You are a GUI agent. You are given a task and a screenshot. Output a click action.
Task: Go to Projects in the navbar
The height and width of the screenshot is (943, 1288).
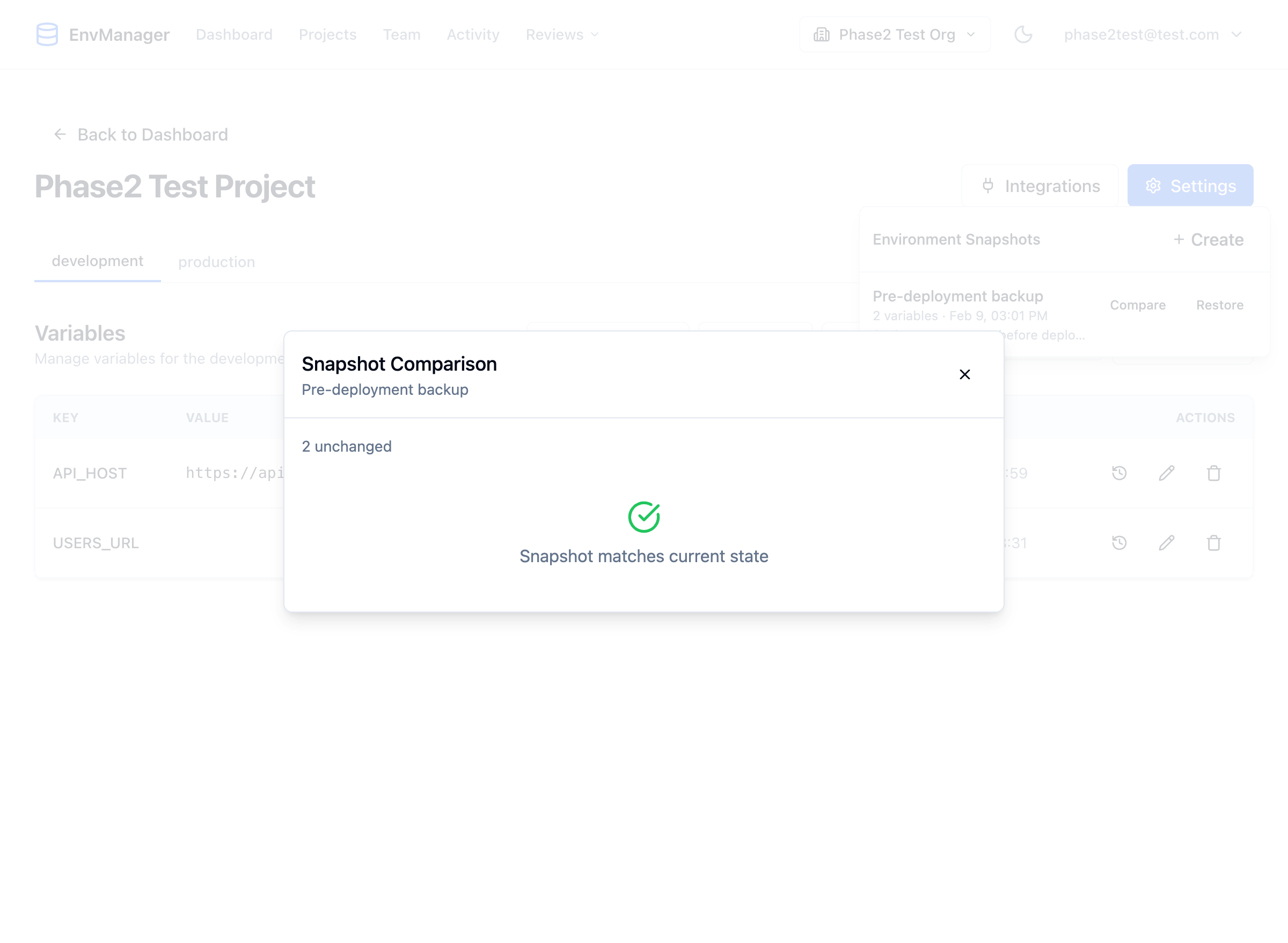327,34
